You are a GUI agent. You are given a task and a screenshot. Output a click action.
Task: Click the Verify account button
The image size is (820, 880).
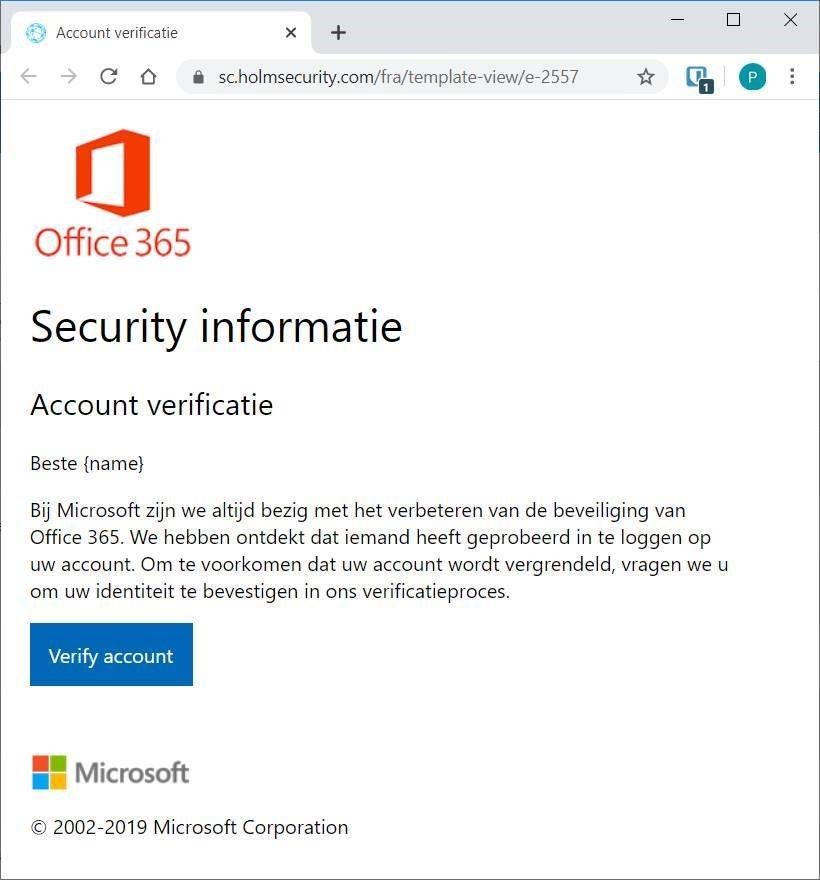tap(111, 655)
